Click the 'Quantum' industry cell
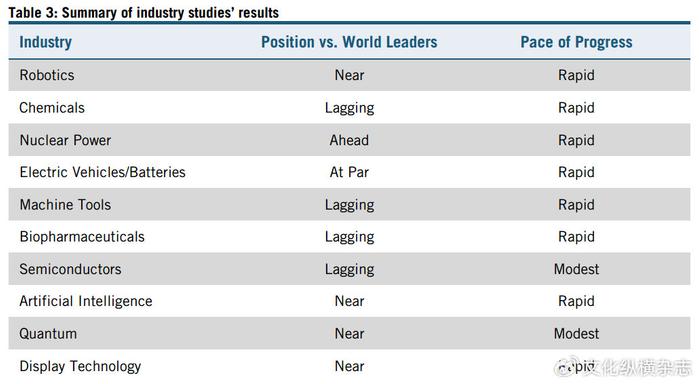Viewport: 699px width, 384px height. click(48, 334)
